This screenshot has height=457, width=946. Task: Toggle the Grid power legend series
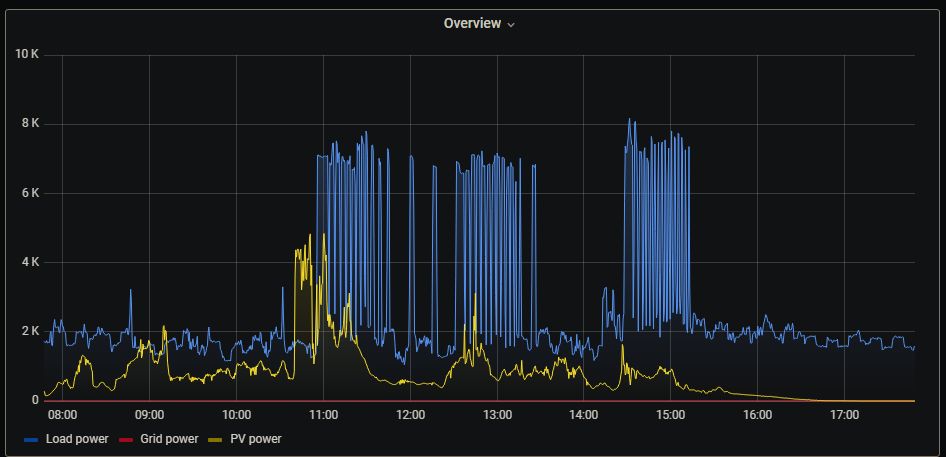[x=169, y=439]
